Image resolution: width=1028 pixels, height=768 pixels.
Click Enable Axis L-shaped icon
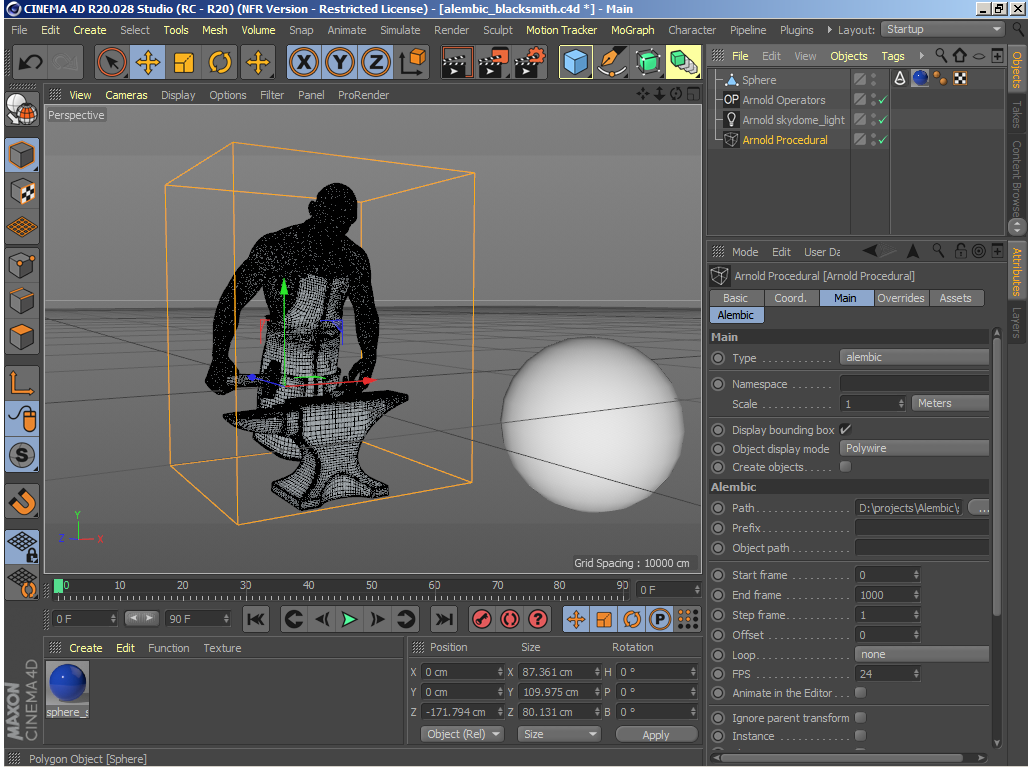click(22, 384)
